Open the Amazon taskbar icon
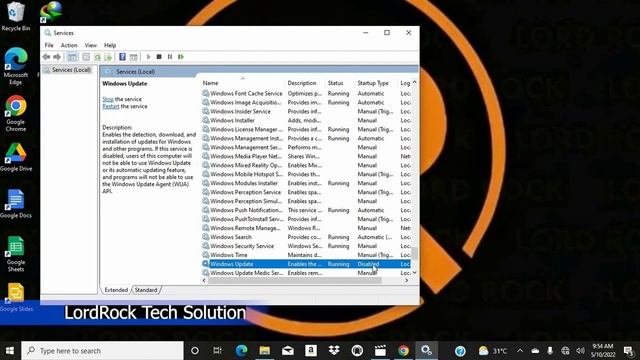This screenshot has height=360, width=640. (x=311, y=351)
